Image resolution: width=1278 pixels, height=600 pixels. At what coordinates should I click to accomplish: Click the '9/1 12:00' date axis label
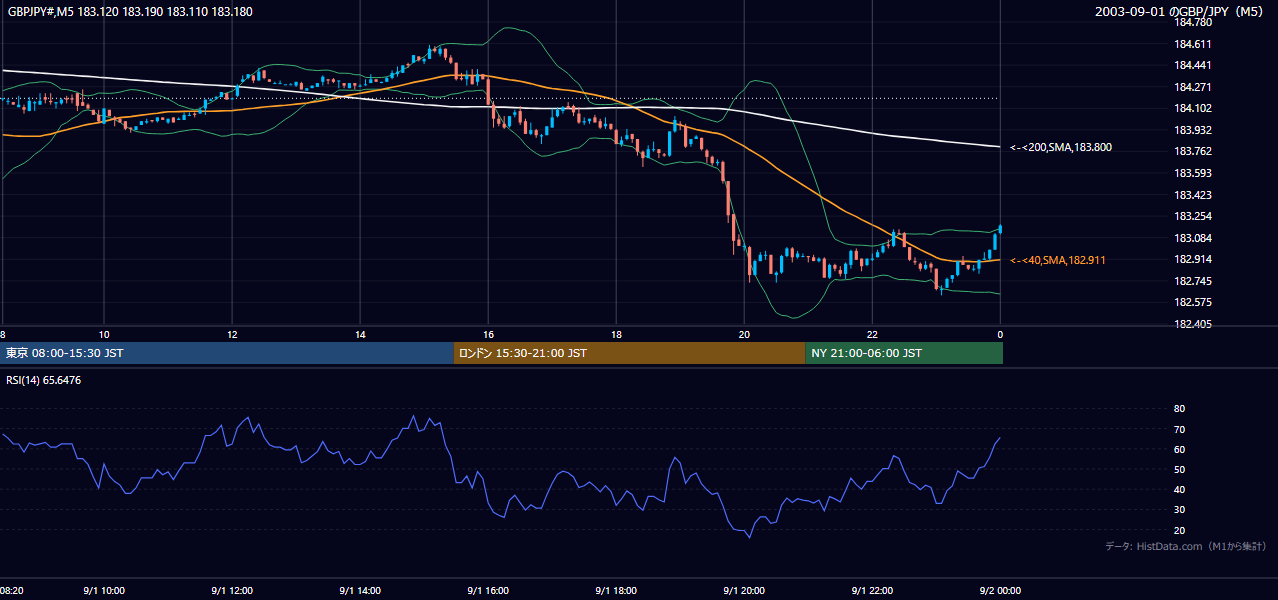coord(232,591)
